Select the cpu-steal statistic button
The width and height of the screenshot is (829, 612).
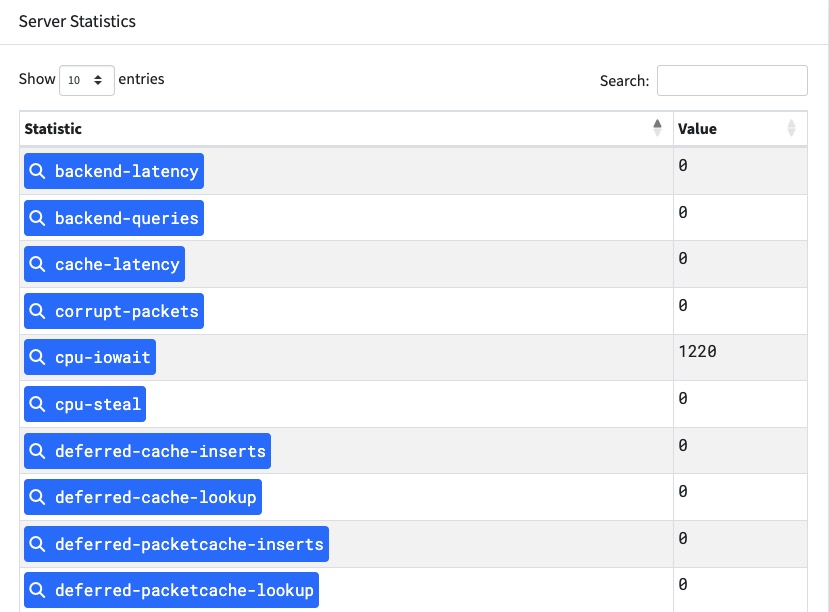tap(84, 404)
